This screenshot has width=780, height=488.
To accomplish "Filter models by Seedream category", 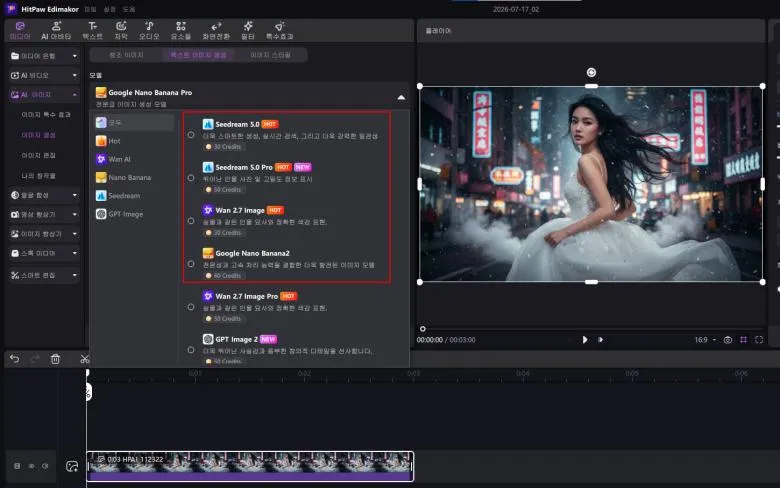I will [133, 196].
